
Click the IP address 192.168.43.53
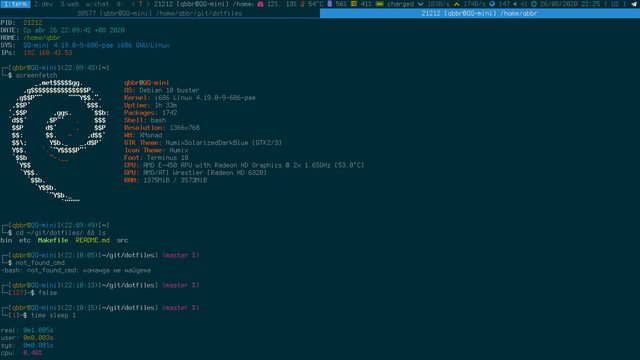tap(47, 53)
